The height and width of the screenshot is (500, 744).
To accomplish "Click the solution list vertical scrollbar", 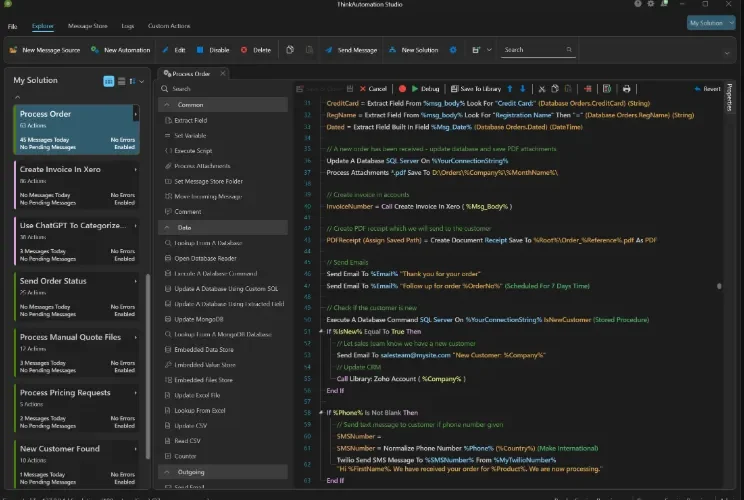I will (148, 365).
